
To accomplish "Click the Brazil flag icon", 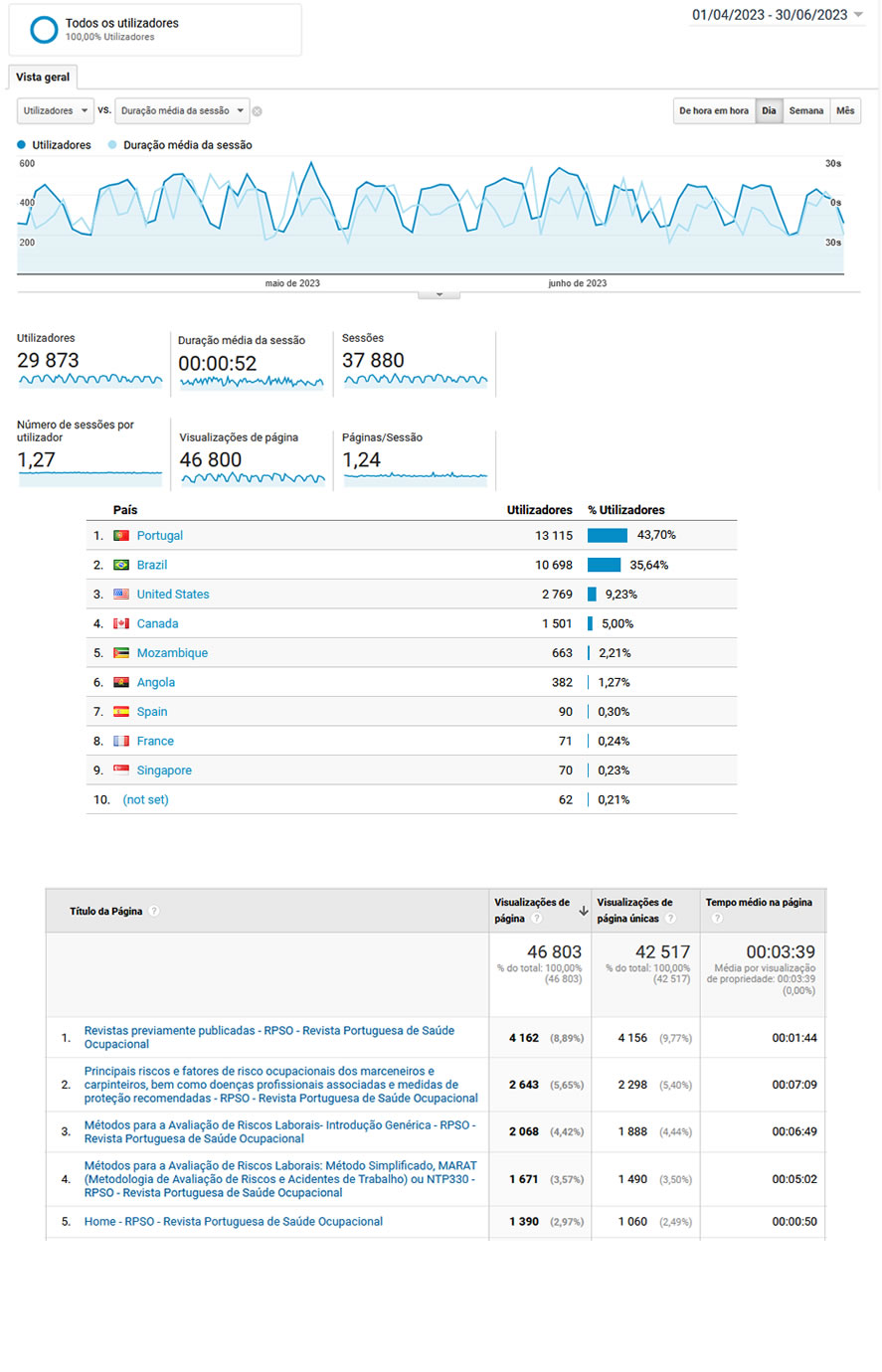I will [121, 565].
